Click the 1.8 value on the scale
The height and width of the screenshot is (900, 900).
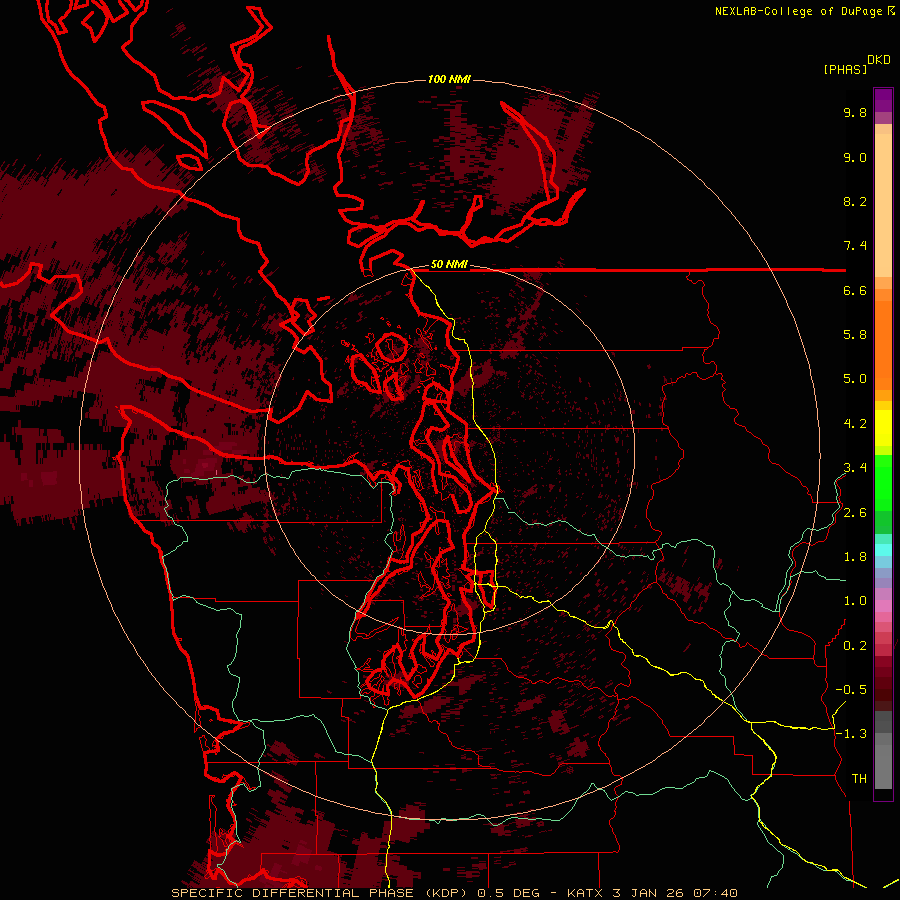click(x=855, y=557)
